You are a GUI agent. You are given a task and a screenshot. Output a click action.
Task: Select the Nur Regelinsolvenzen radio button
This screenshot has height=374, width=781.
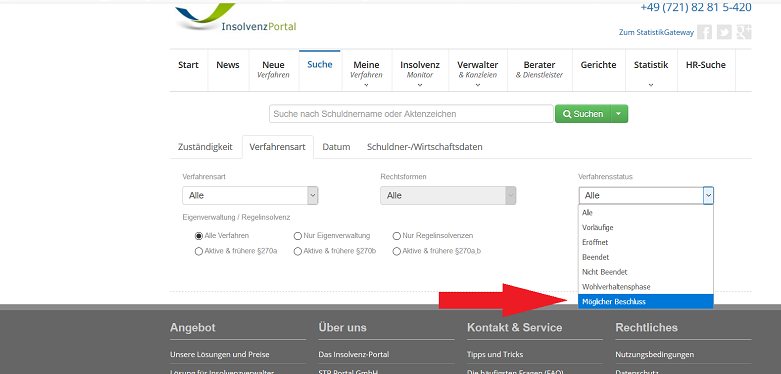(x=397, y=236)
